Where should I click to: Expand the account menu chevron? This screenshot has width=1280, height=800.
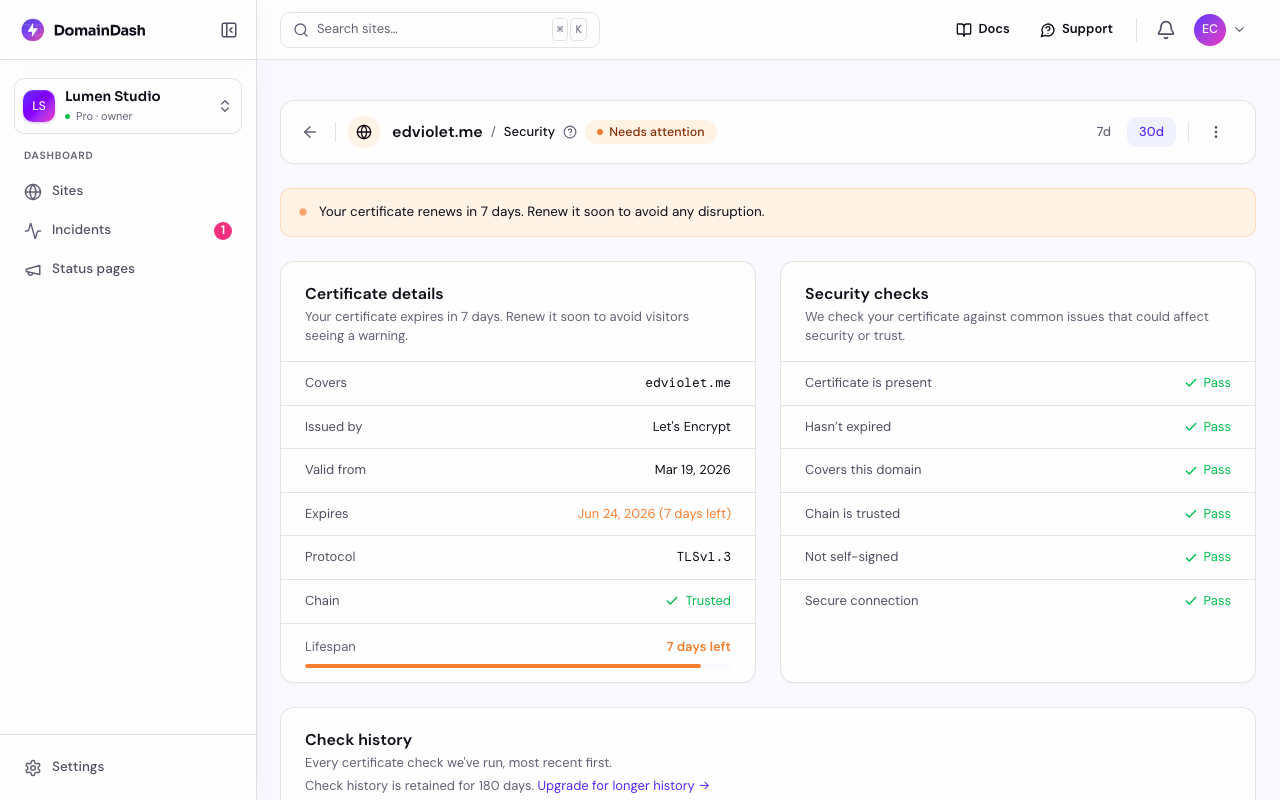click(x=1240, y=30)
